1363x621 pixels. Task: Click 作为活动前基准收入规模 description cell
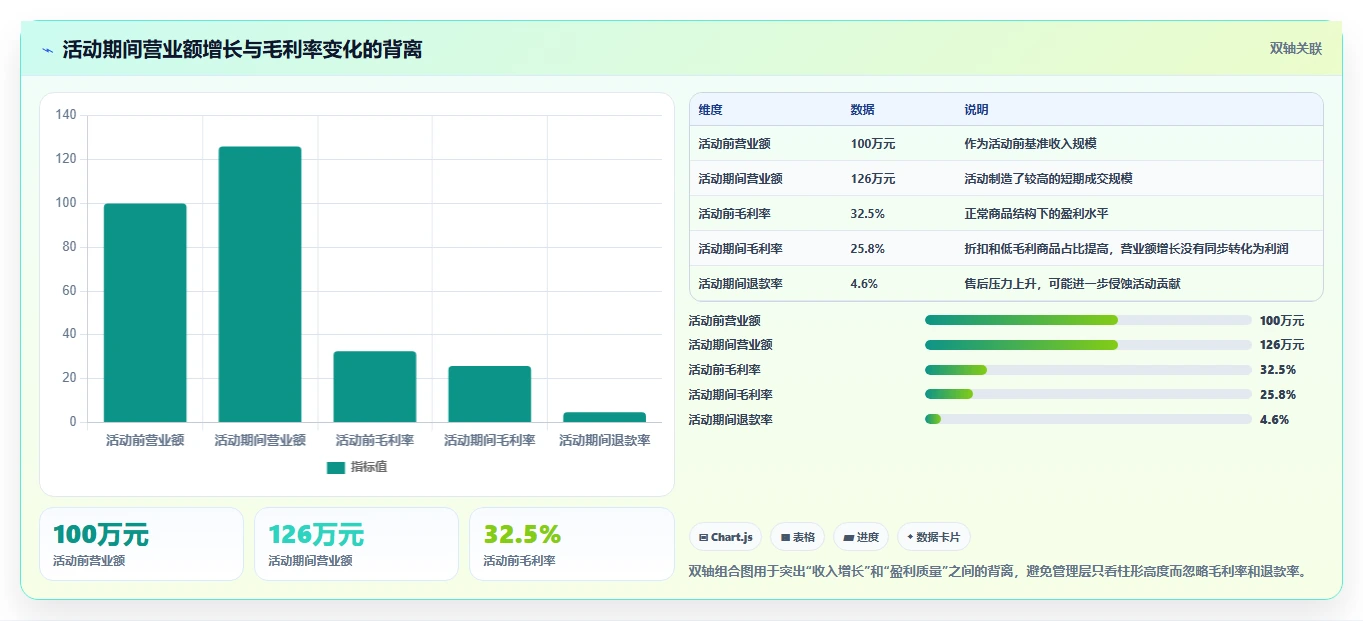click(x=1031, y=144)
